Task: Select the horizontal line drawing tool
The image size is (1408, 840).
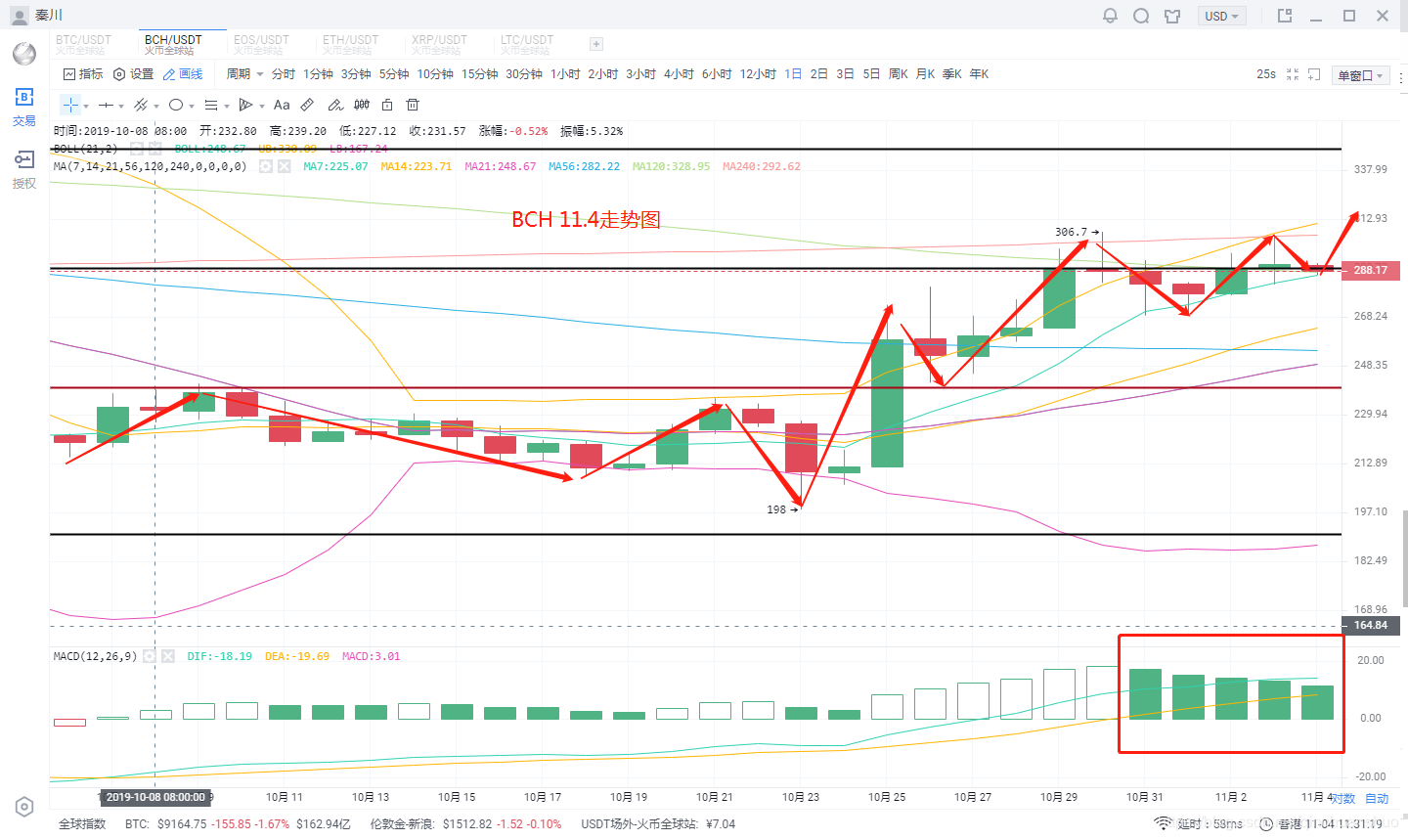Action: pos(106,105)
